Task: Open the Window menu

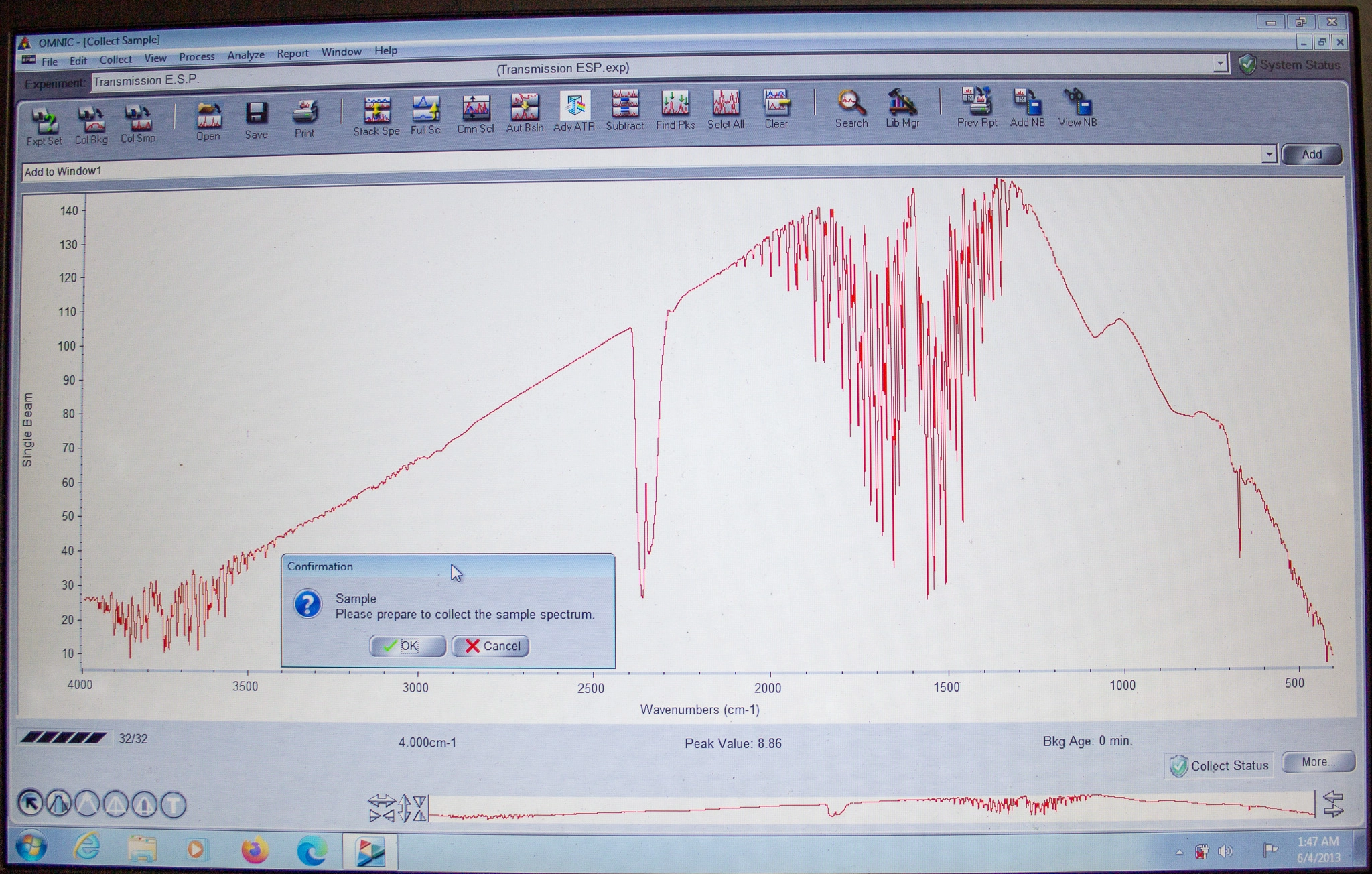Action: (x=342, y=52)
